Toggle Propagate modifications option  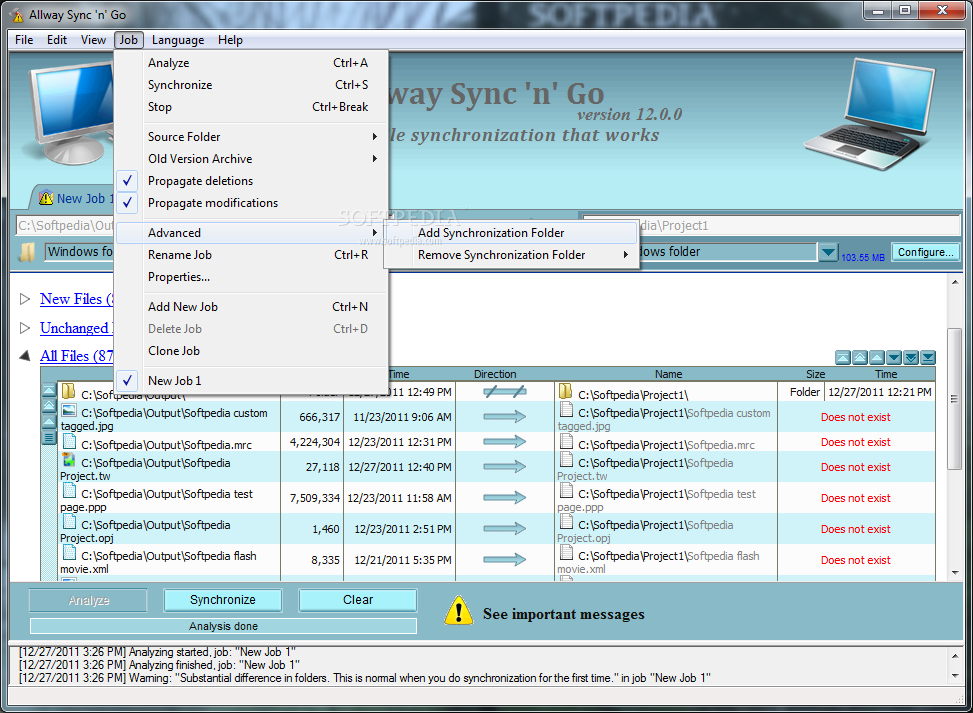point(251,203)
